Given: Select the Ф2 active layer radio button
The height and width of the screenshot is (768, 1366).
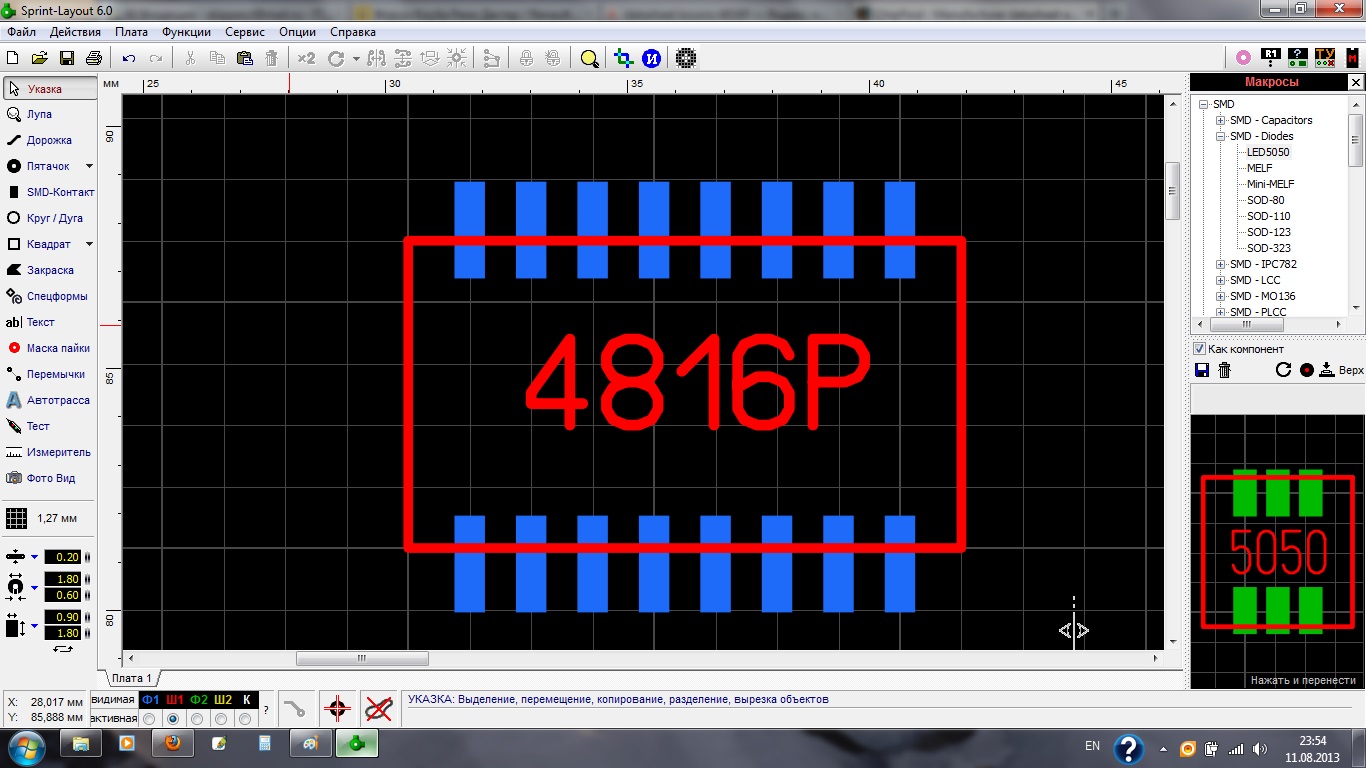Looking at the screenshot, I should click(x=197, y=718).
